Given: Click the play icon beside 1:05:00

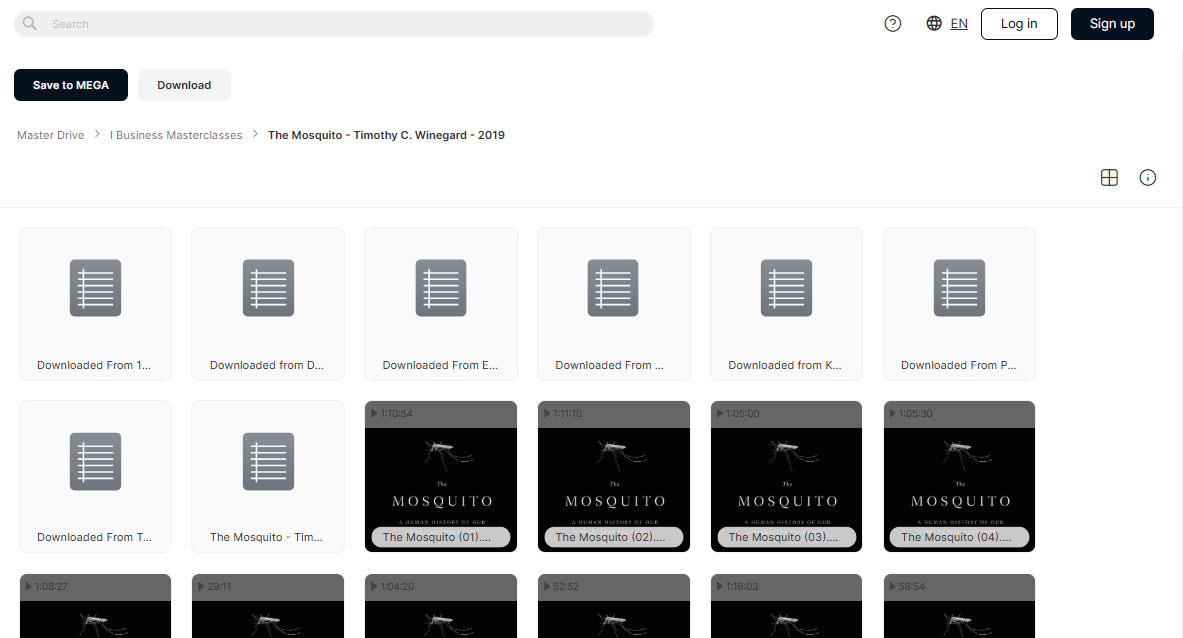Looking at the screenshot, I should click(x=720, y=413).
